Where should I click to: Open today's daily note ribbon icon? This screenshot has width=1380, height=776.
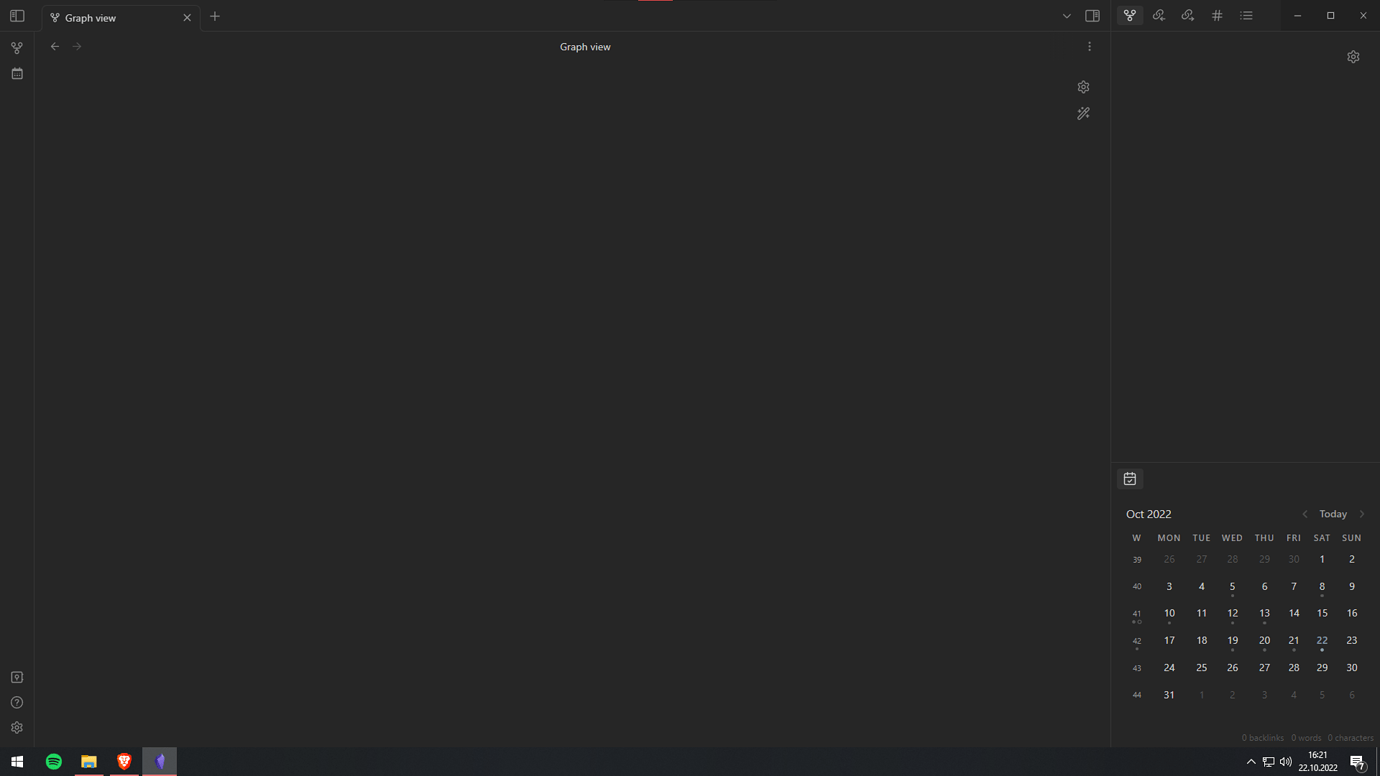[17, 74]
